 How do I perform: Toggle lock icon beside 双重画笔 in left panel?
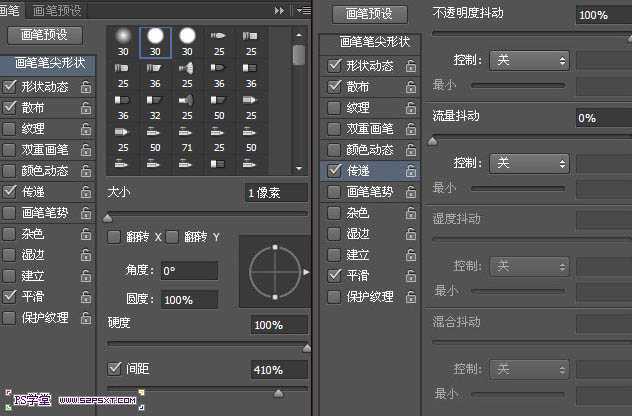[x=86, y=150]
